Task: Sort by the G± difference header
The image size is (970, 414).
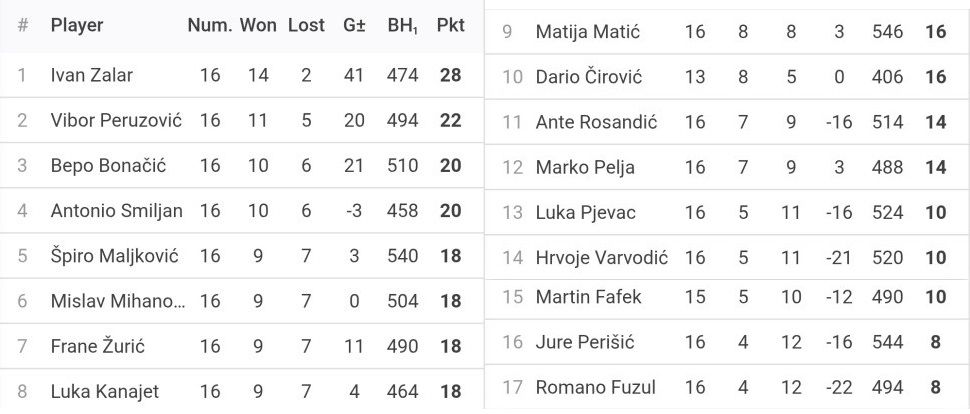Action: [354, 25]
